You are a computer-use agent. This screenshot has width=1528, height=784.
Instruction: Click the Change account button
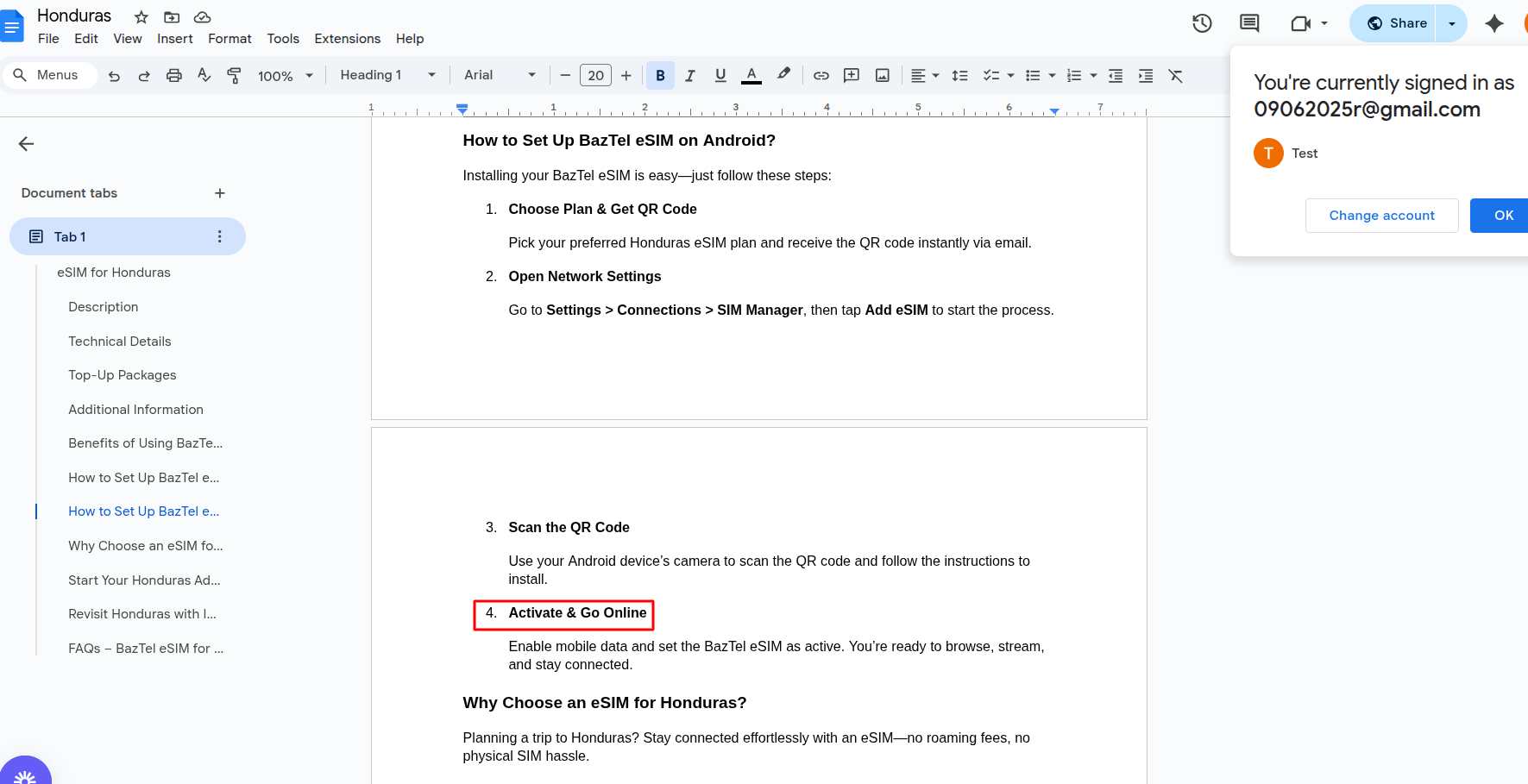pos(1381,216)
